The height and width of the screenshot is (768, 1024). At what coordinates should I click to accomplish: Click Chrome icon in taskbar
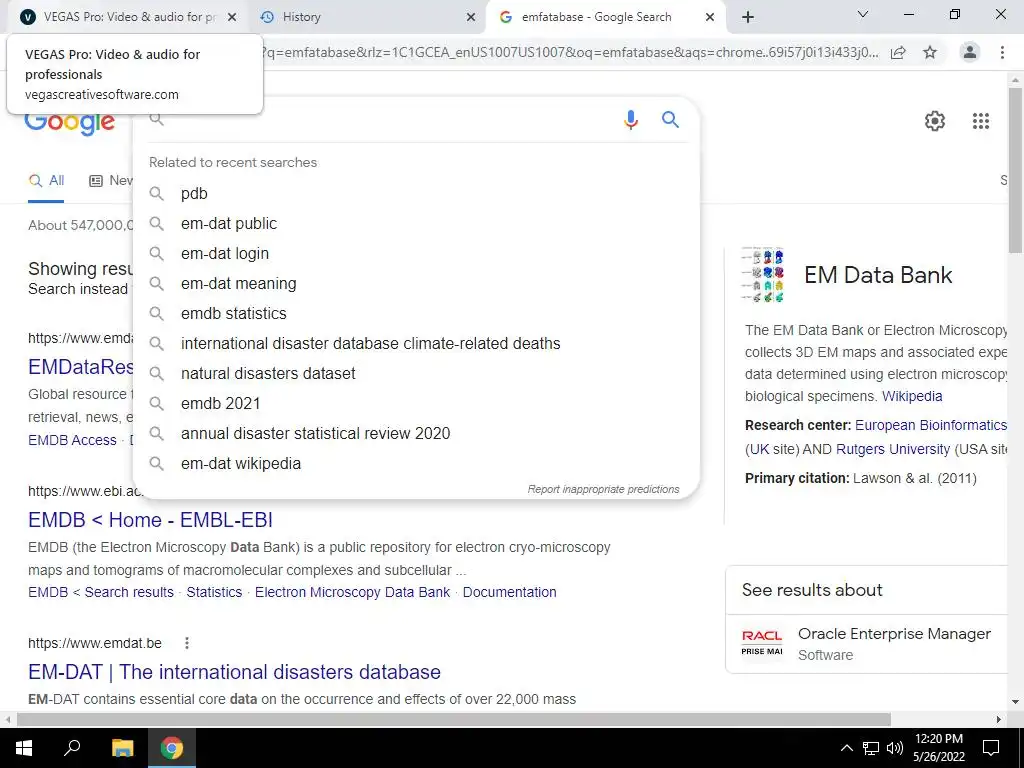[x=172, y=748]
